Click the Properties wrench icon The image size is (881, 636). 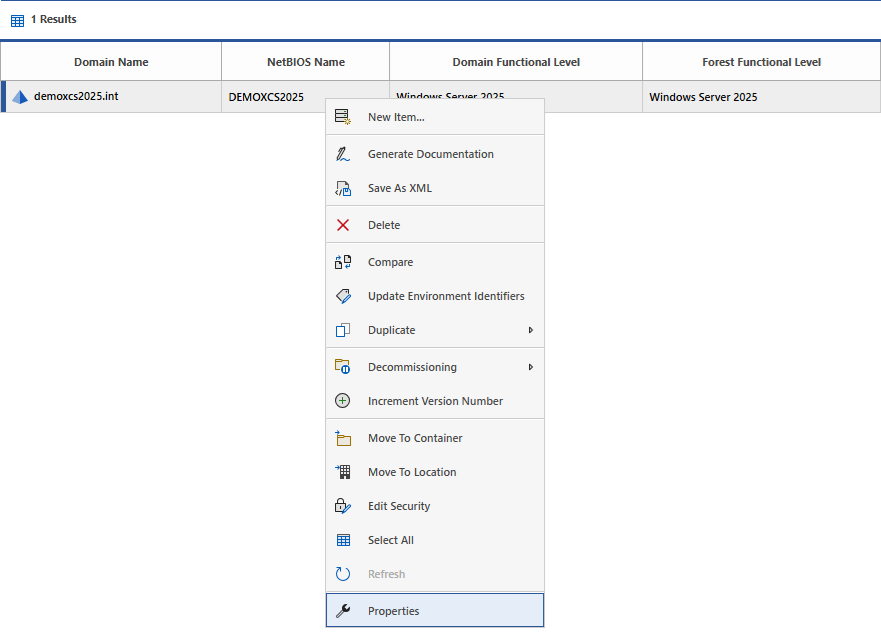(x=343, y=611)
